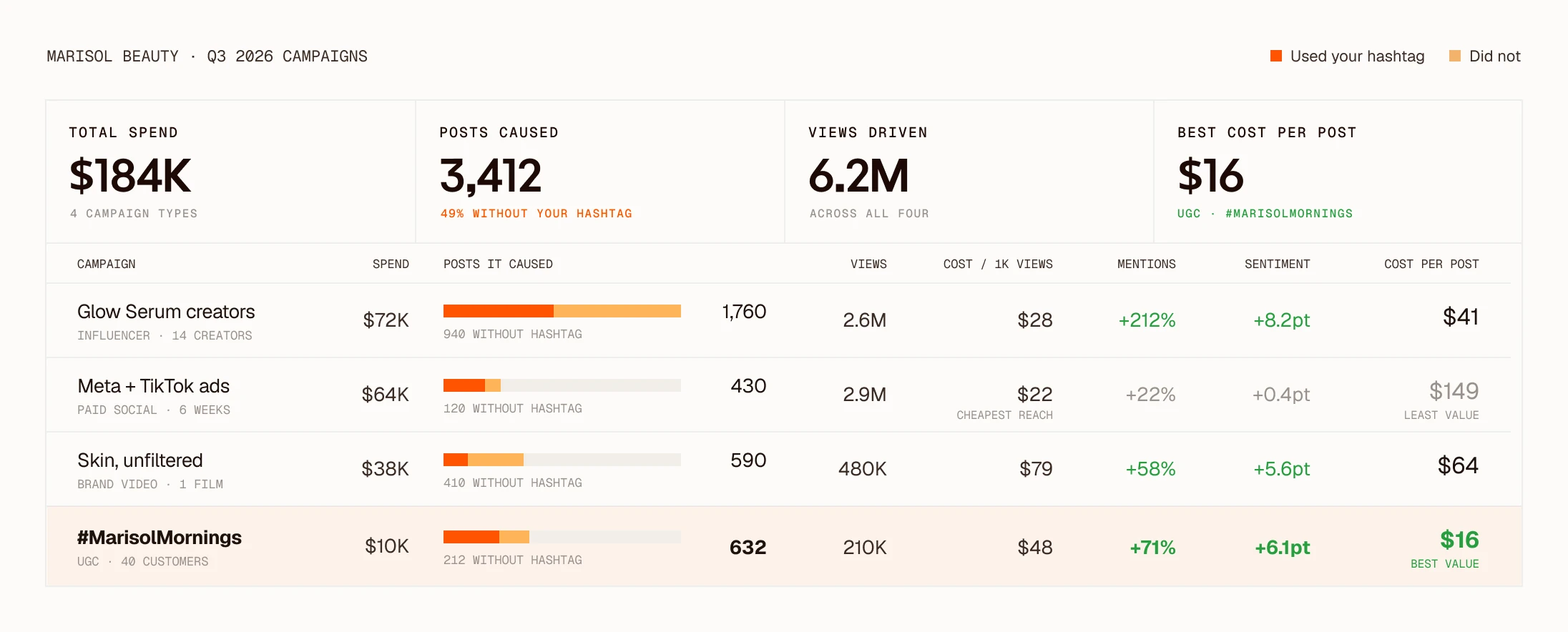1568x632 pixels.
Task: Click the +8.2pt sentiment value
Action: tap(1281, 320)
